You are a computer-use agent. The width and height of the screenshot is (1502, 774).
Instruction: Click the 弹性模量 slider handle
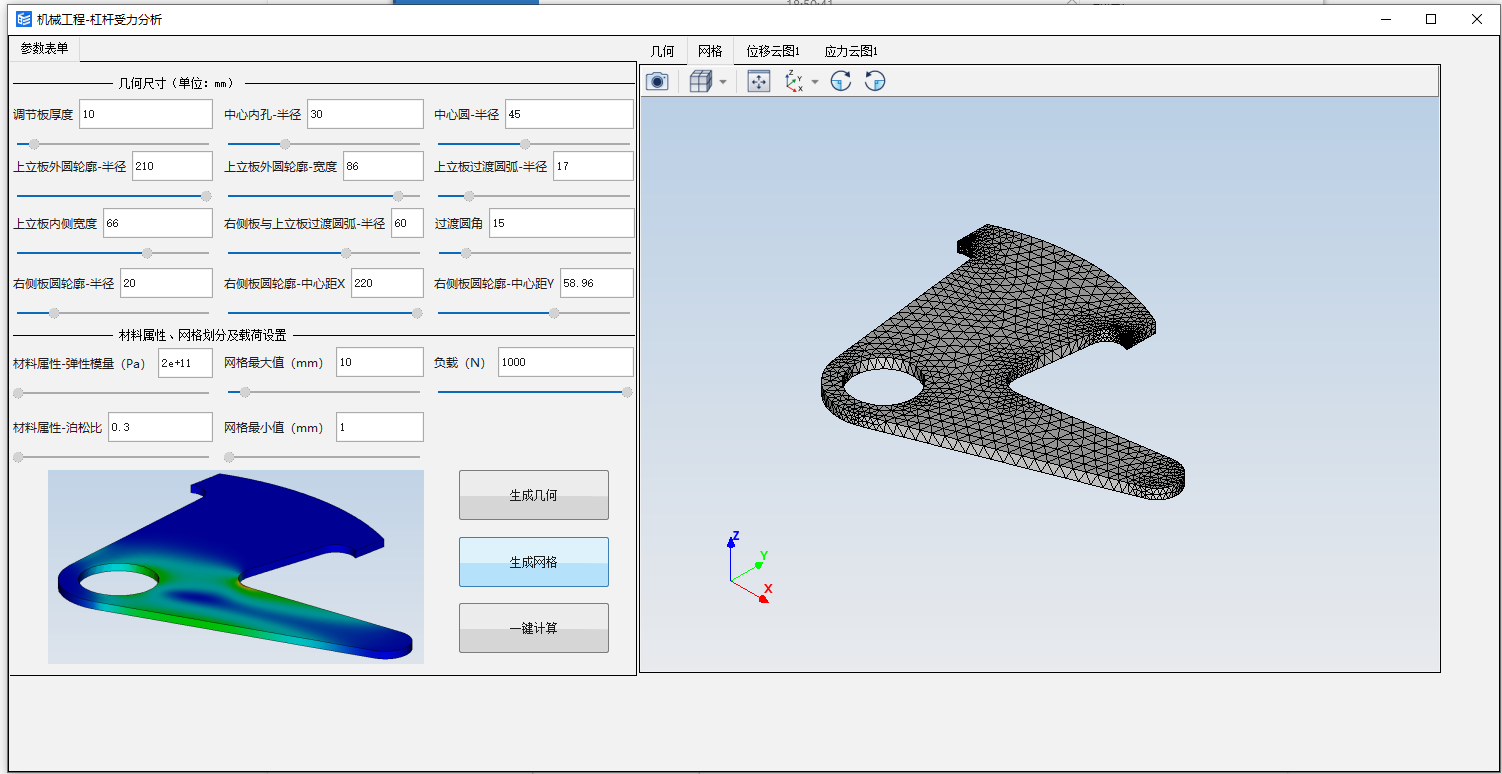pos(18,393)
